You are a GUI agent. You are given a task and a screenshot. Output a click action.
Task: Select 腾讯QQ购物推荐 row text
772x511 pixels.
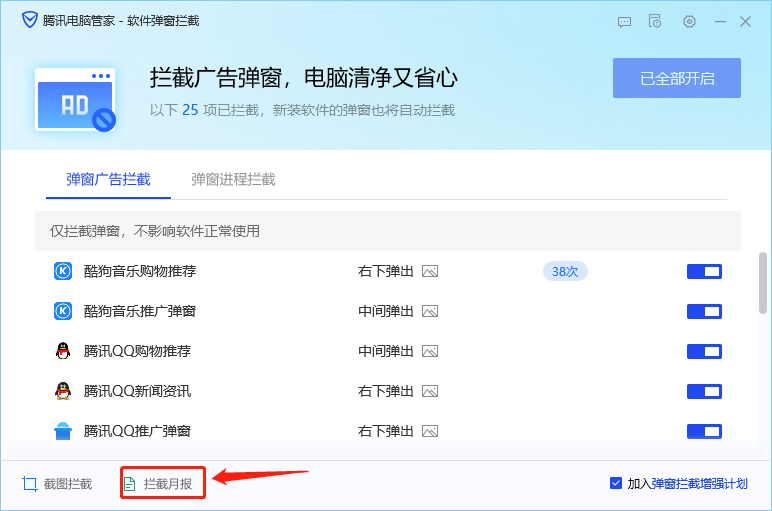click(137, 351)
